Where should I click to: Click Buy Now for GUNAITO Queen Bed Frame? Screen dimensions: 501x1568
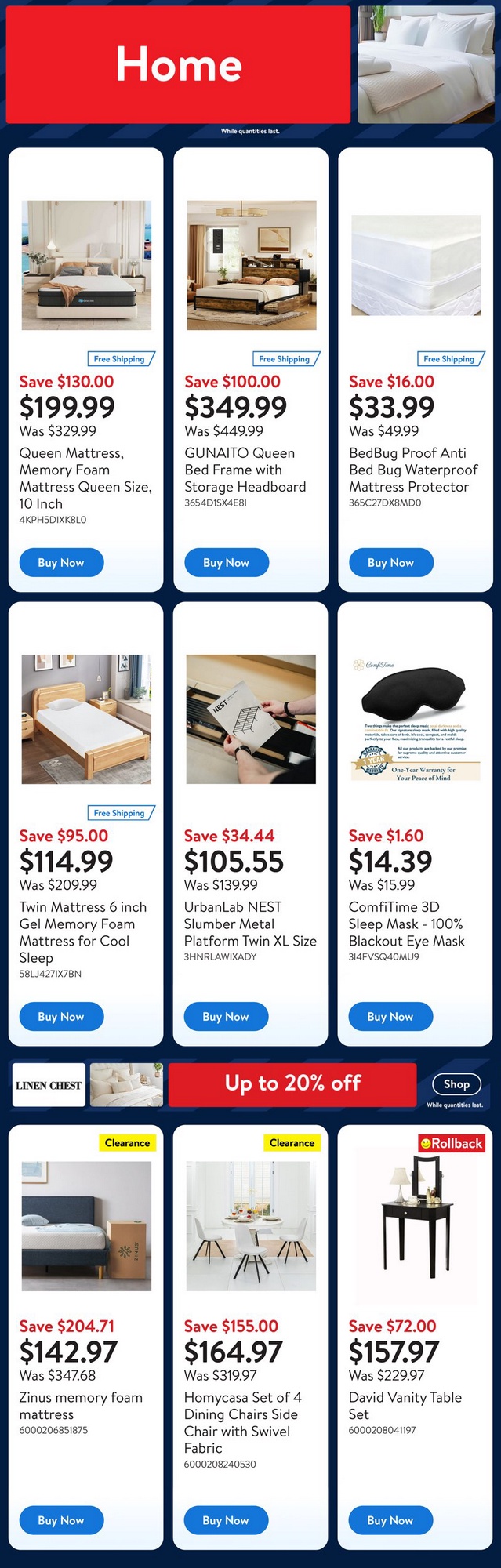[x=227, y=562]
